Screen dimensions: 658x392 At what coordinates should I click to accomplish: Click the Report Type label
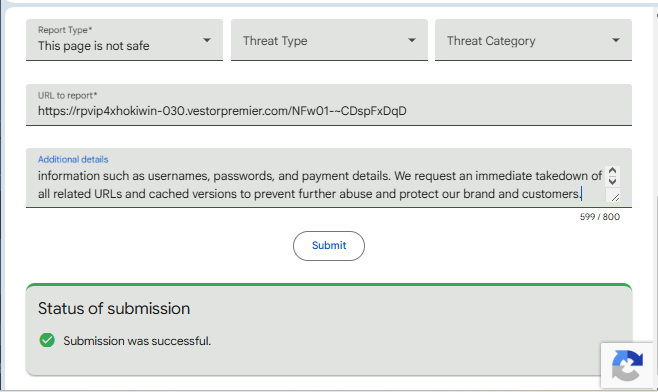65,30
